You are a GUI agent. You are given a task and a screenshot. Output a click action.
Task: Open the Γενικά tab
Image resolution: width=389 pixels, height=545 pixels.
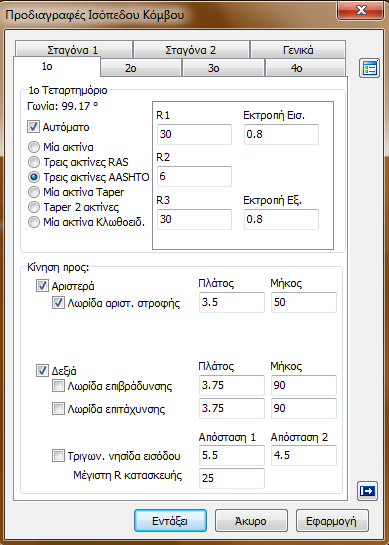[x=298, y=50]
